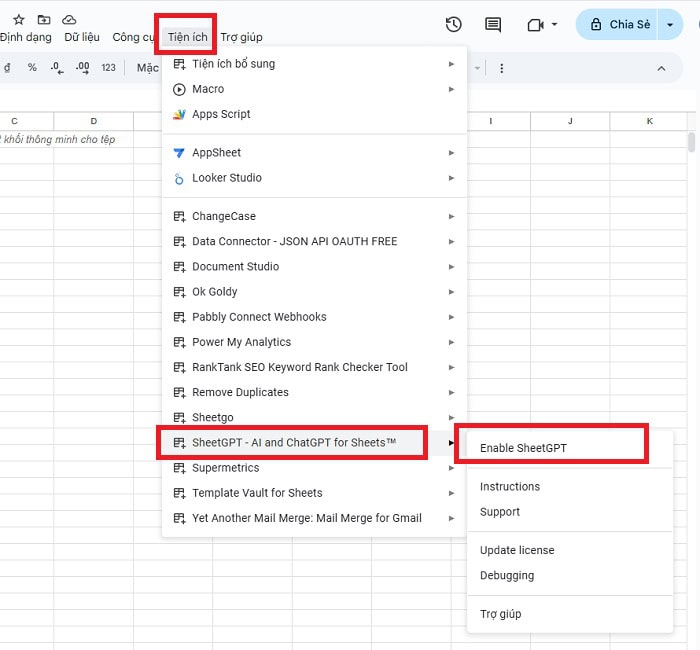Click the cloud document status icon

point(69,19)
